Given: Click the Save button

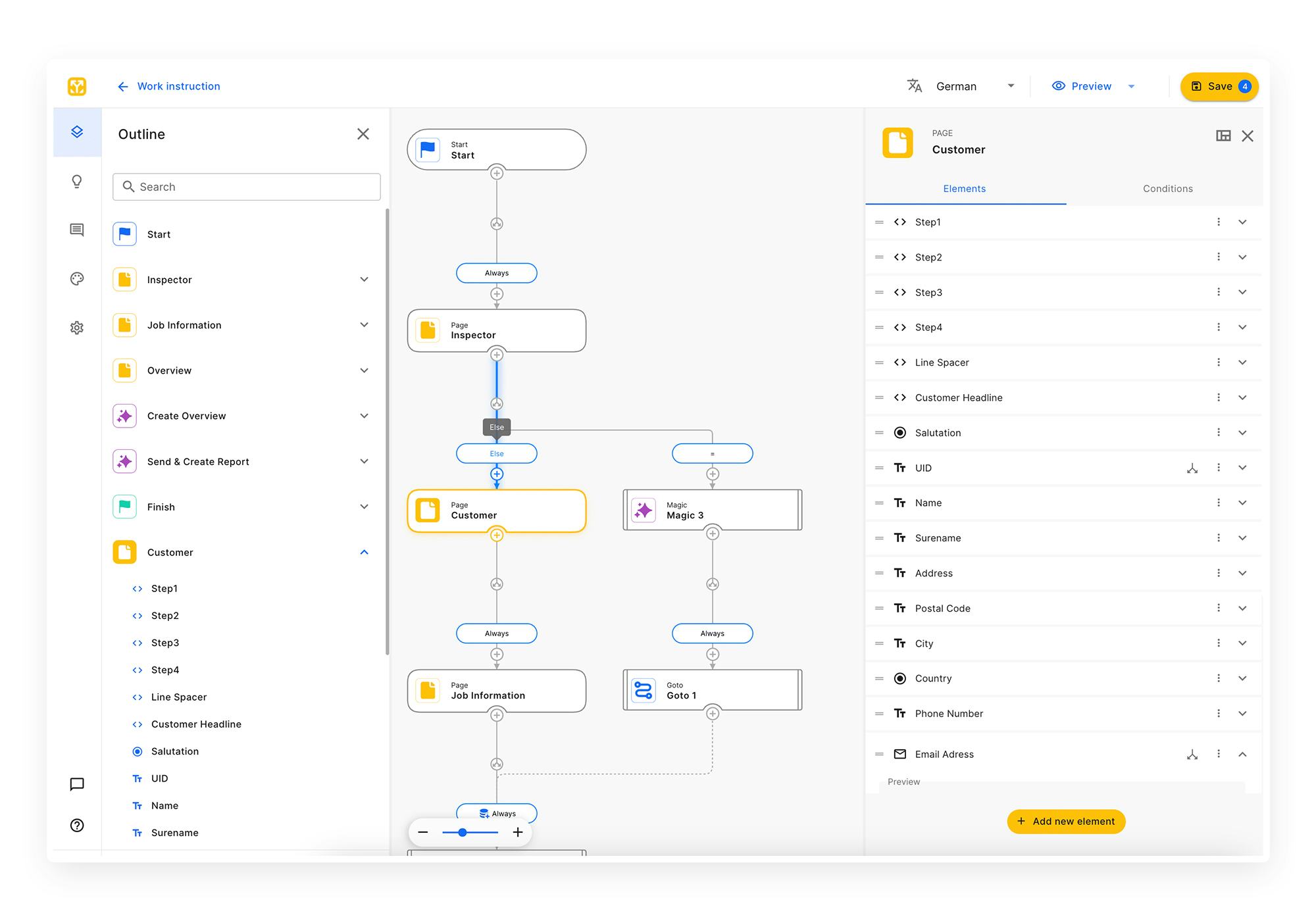Looking at the screenshot, I should tap(1219, 86).
